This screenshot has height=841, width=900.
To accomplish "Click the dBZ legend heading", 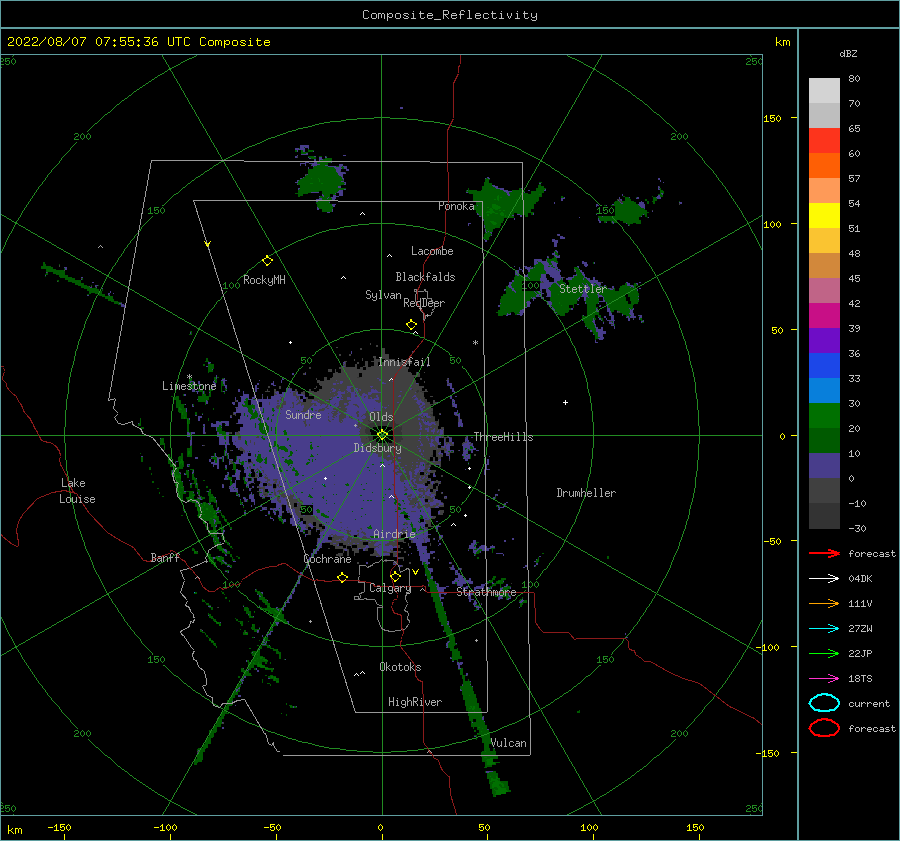I will tap(848, 54).
